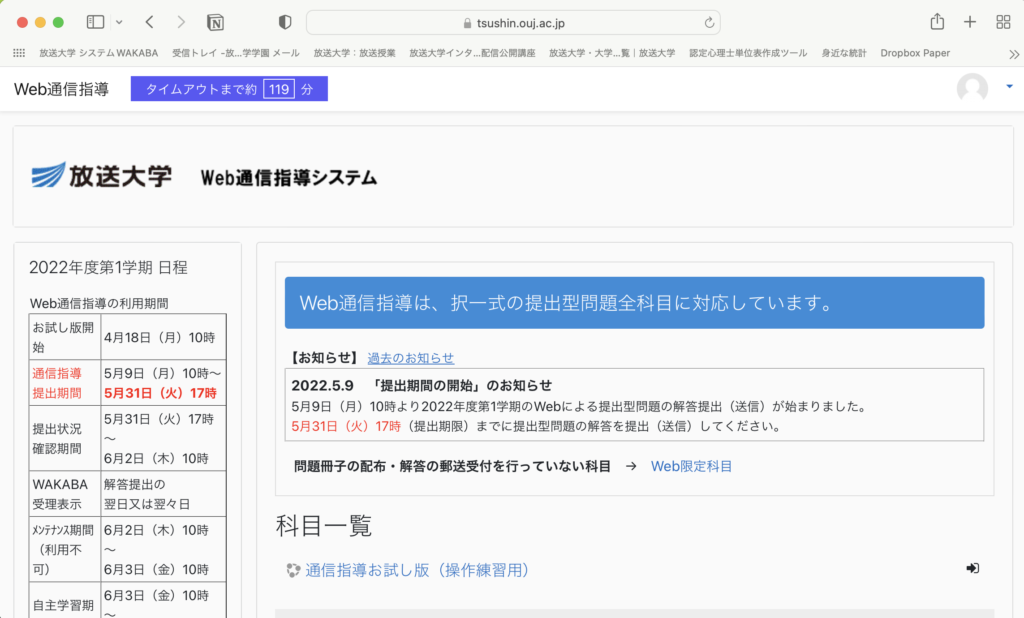Image resolution: width=1024 pixels, height=618 pixels.
Task: Show tab overview grid icon
Action: coord(1004,22)
